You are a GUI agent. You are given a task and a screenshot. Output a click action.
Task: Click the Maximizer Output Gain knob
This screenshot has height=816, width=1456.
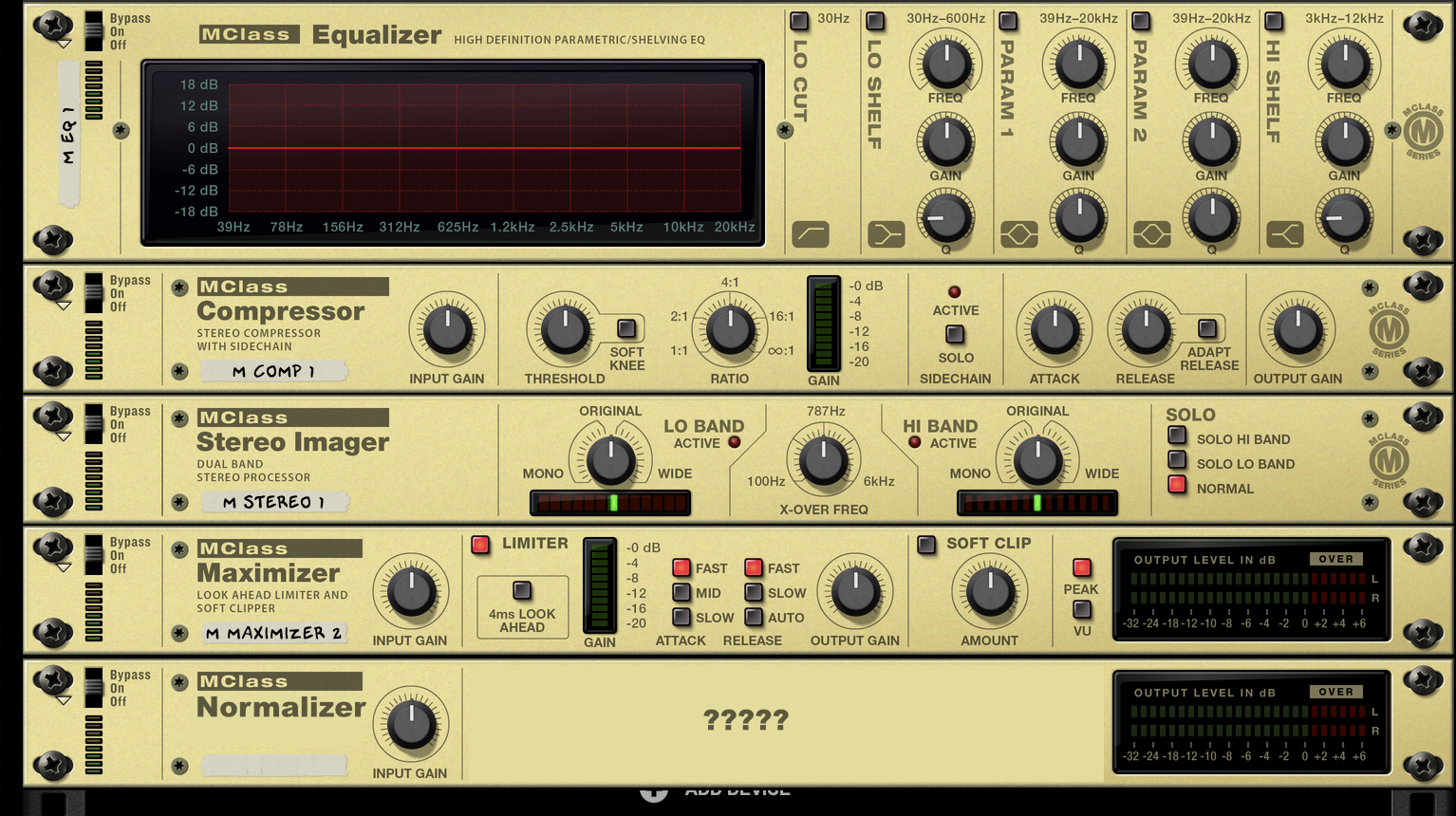855,591
